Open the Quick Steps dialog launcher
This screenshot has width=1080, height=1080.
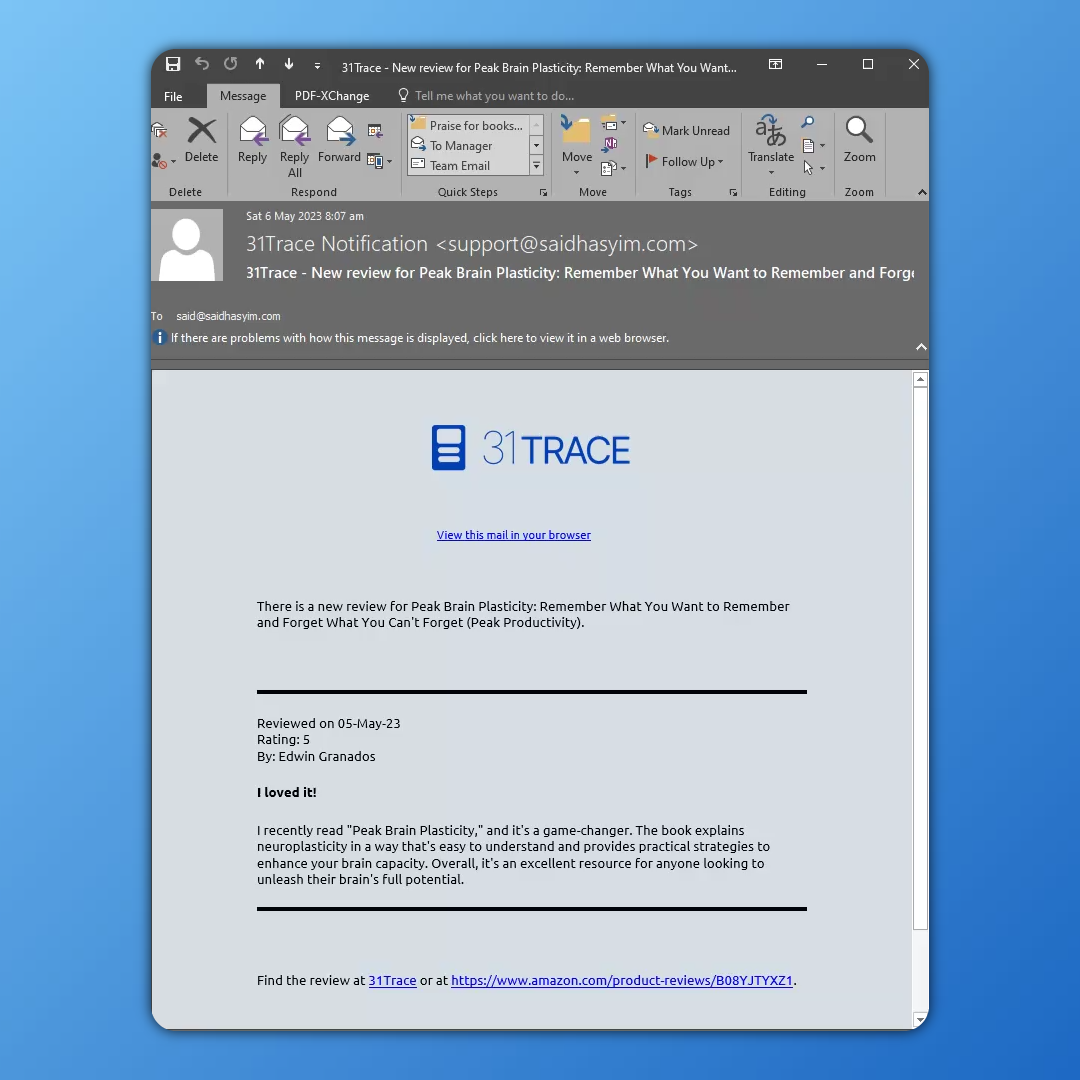click(543, 193)
